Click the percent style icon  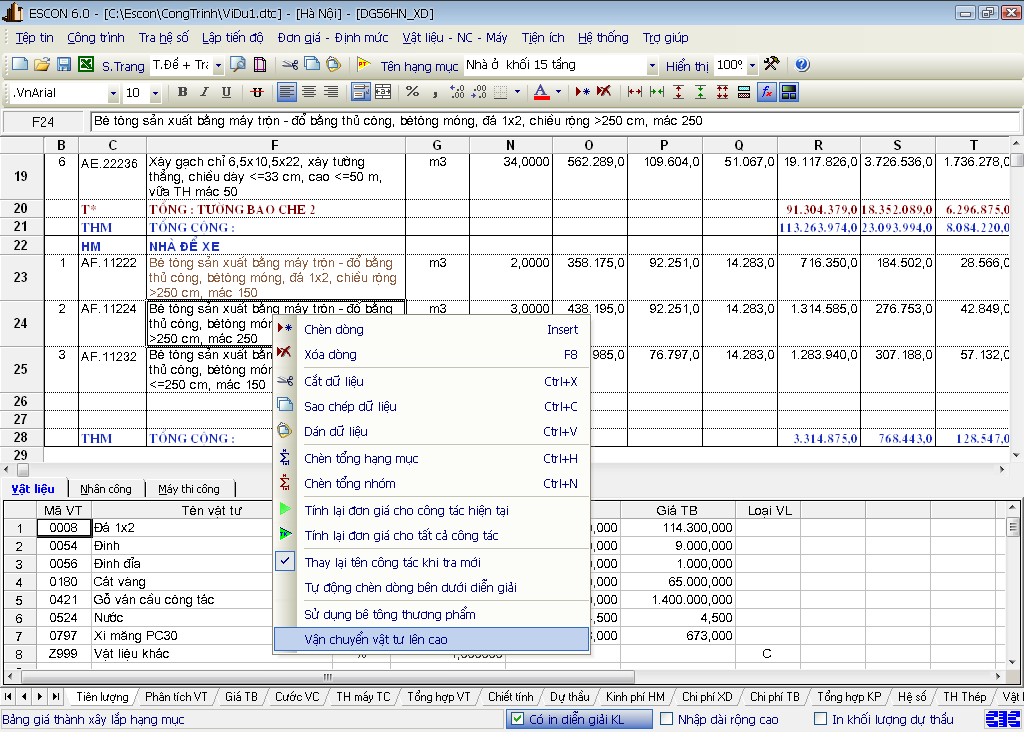pyautogui.click(x=412, y=92)
